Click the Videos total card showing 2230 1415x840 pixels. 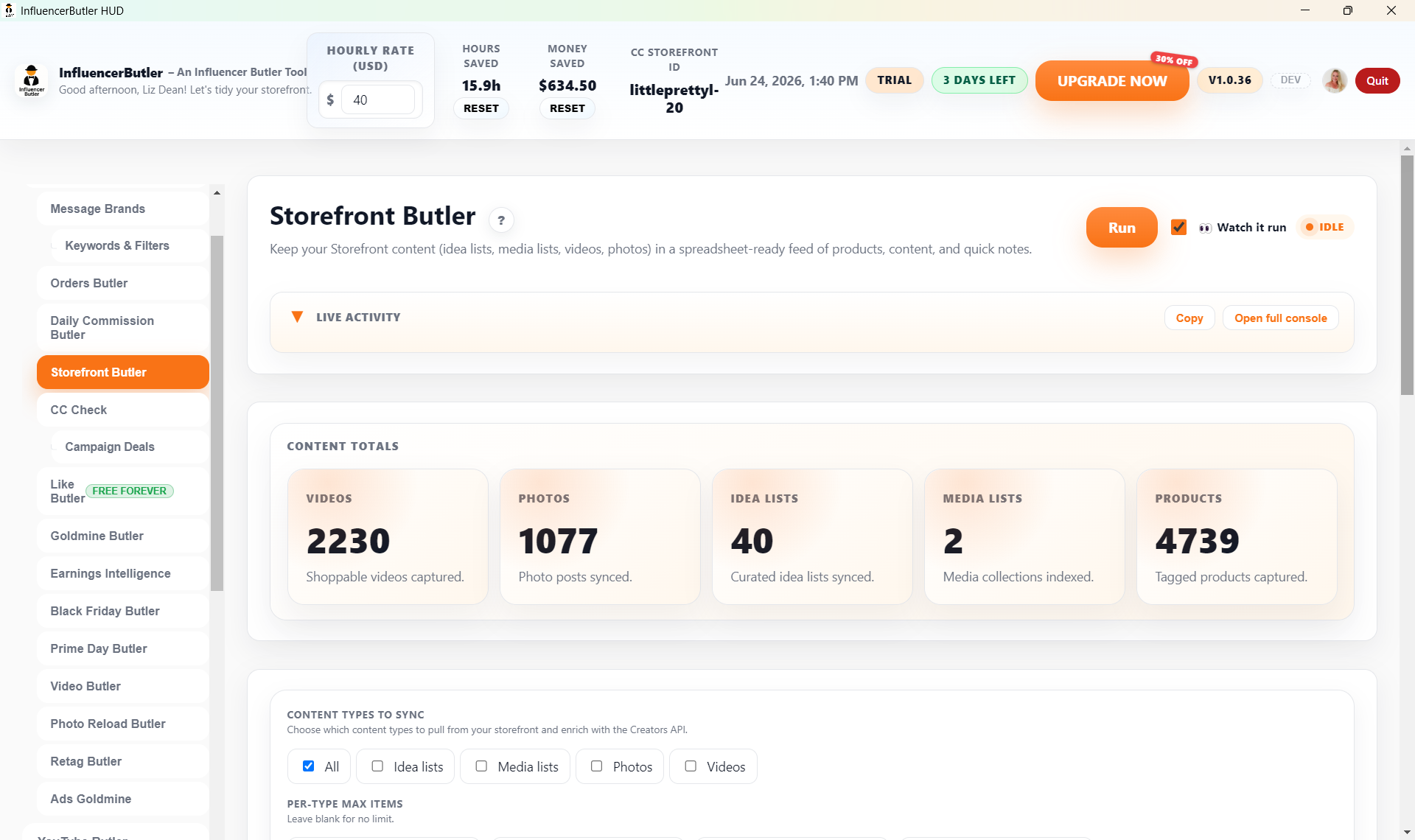point(388,536)
